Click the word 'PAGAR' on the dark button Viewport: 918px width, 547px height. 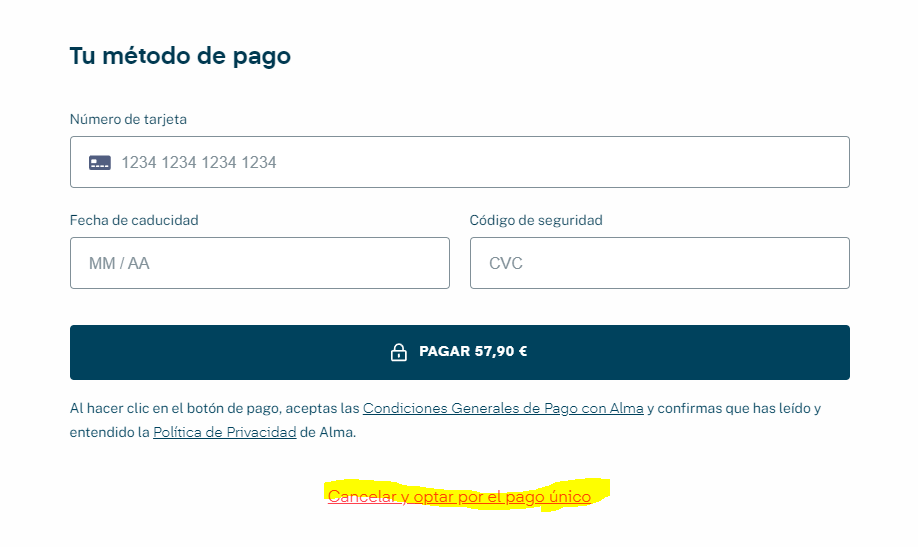coord(445,351)
